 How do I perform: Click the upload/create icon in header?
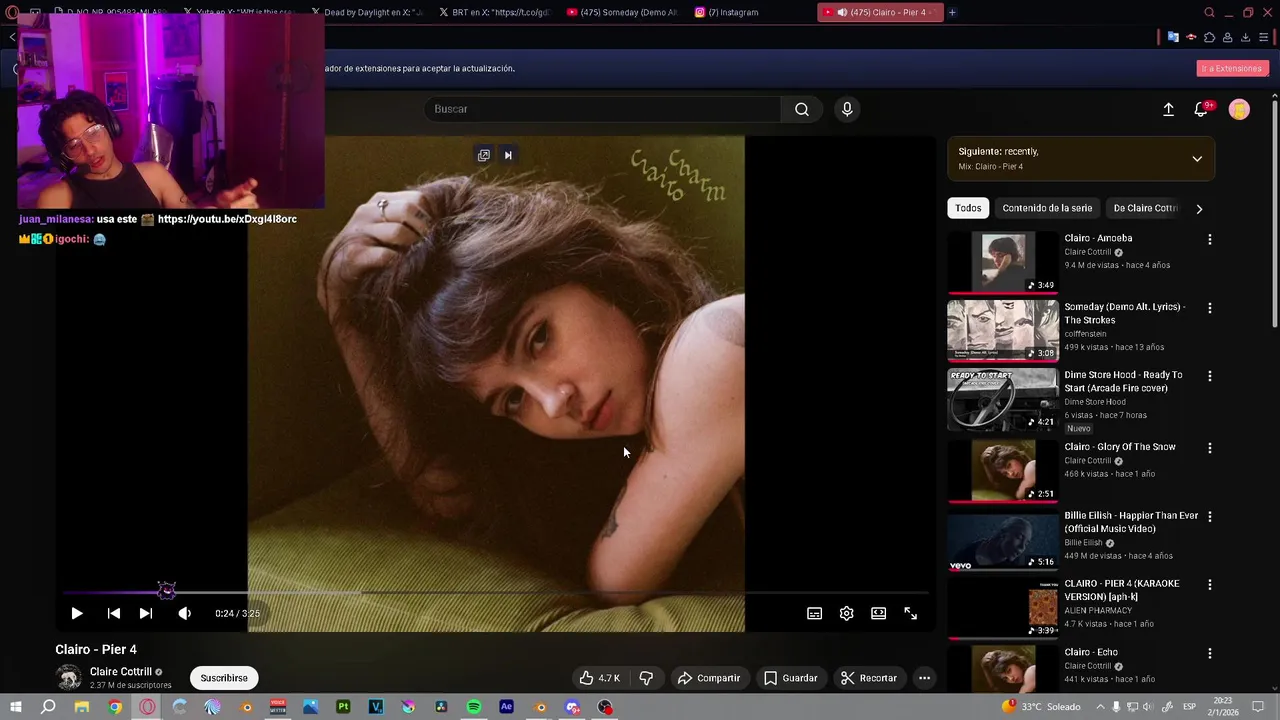(1168, 109)
